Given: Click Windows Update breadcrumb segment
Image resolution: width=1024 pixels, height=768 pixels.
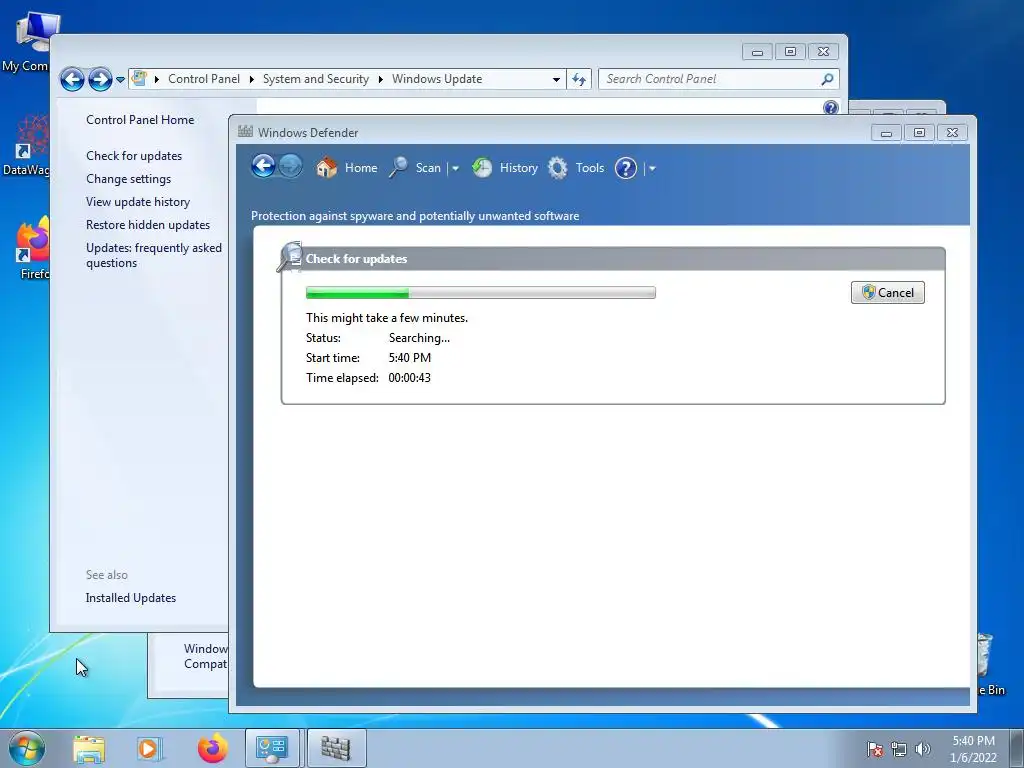Looking at the screenshot, I should 437,79.
